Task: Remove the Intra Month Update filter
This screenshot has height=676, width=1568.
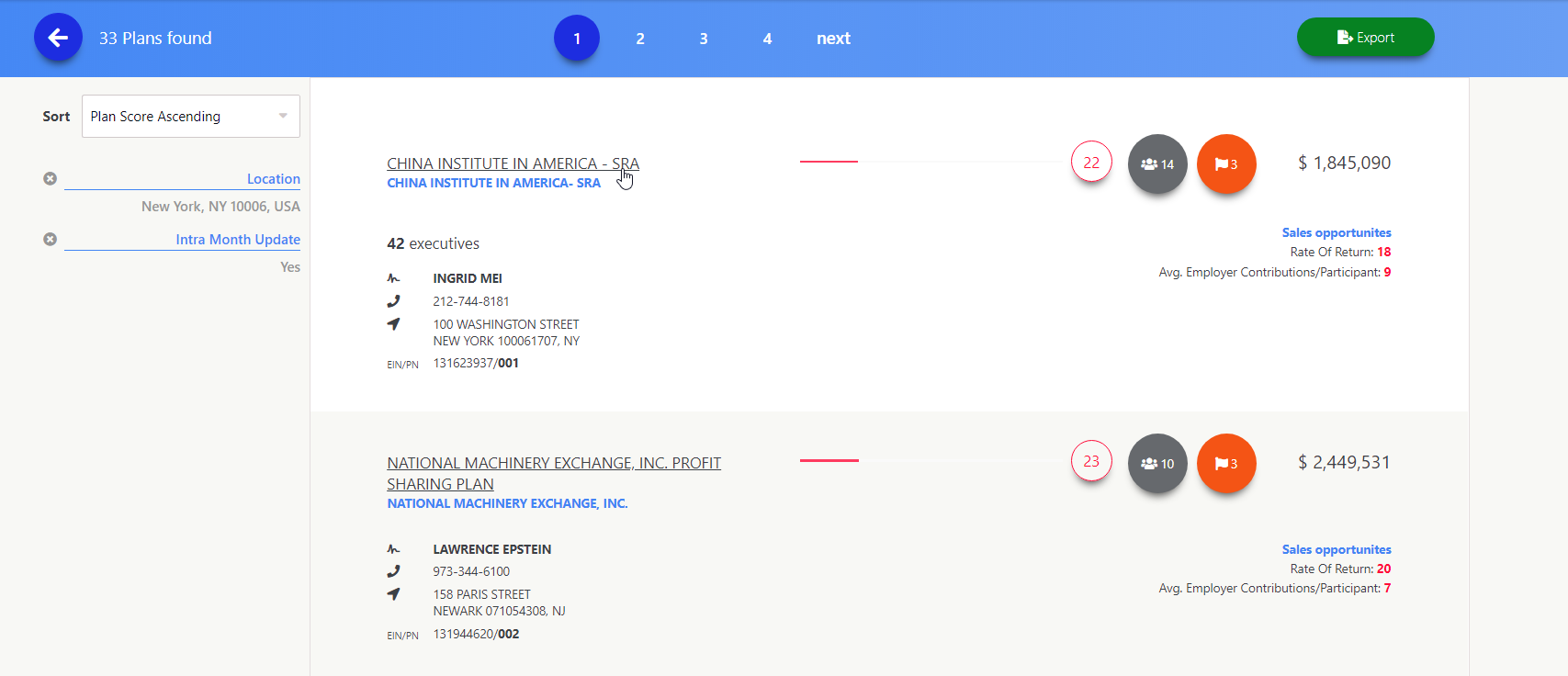Action: [51, 239]
